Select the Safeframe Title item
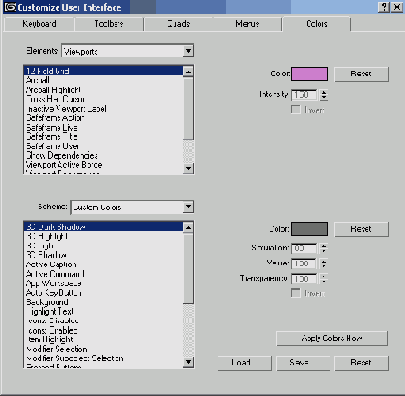The height and width of the screenshot is (396, 405). tap(104, 137)
